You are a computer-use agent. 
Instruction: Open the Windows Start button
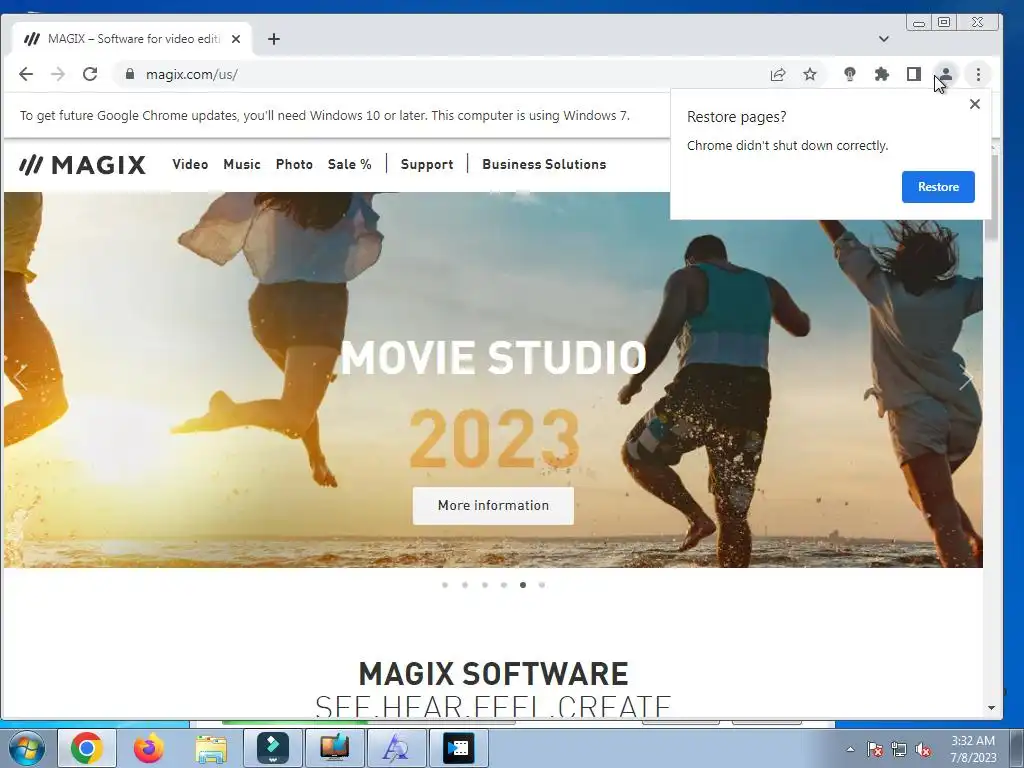[x=27, y=748]
